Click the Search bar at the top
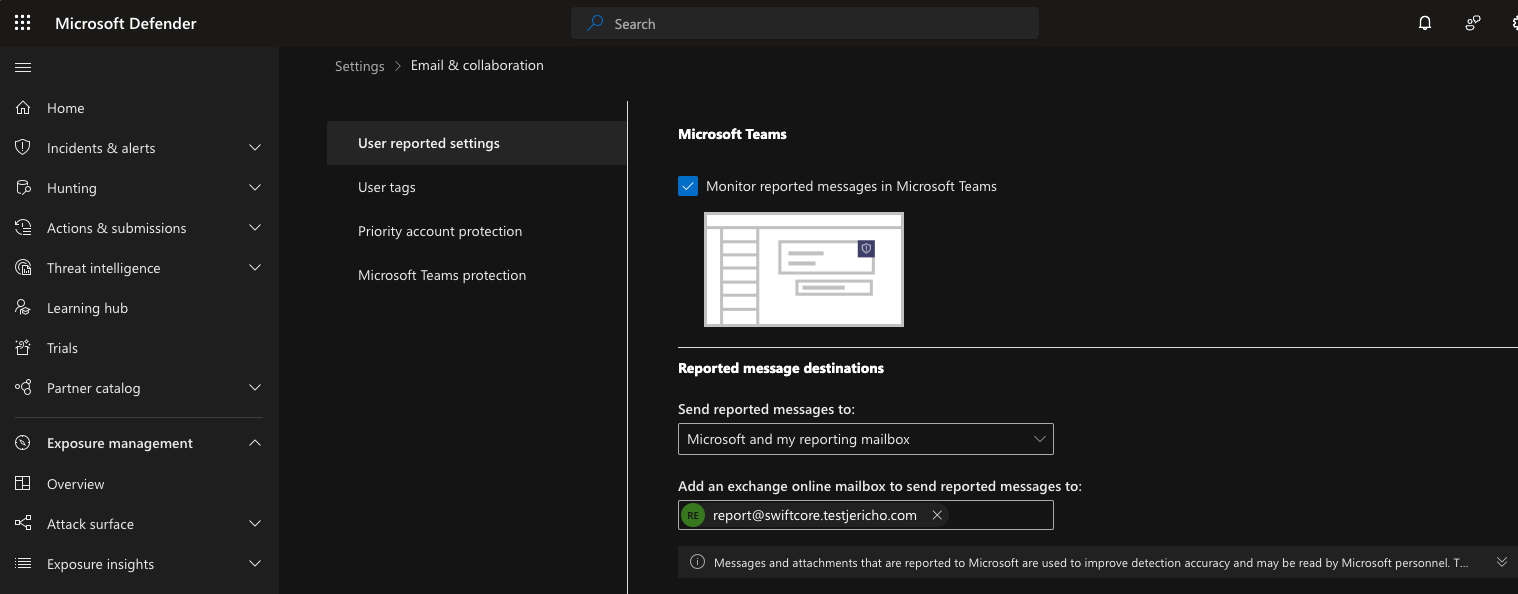The width and height of the screenshot is (1518, 594). coord(804,22)
